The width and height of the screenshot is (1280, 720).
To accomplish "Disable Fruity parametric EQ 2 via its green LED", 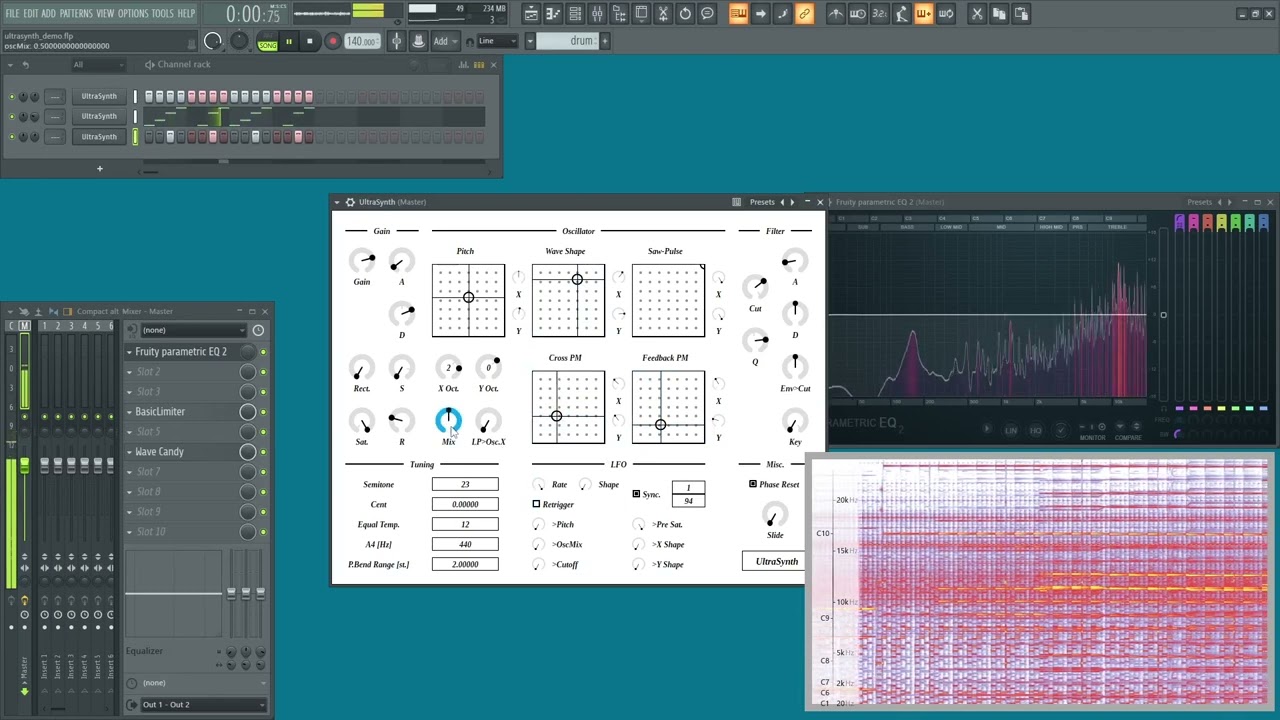I will coord(263,352).
